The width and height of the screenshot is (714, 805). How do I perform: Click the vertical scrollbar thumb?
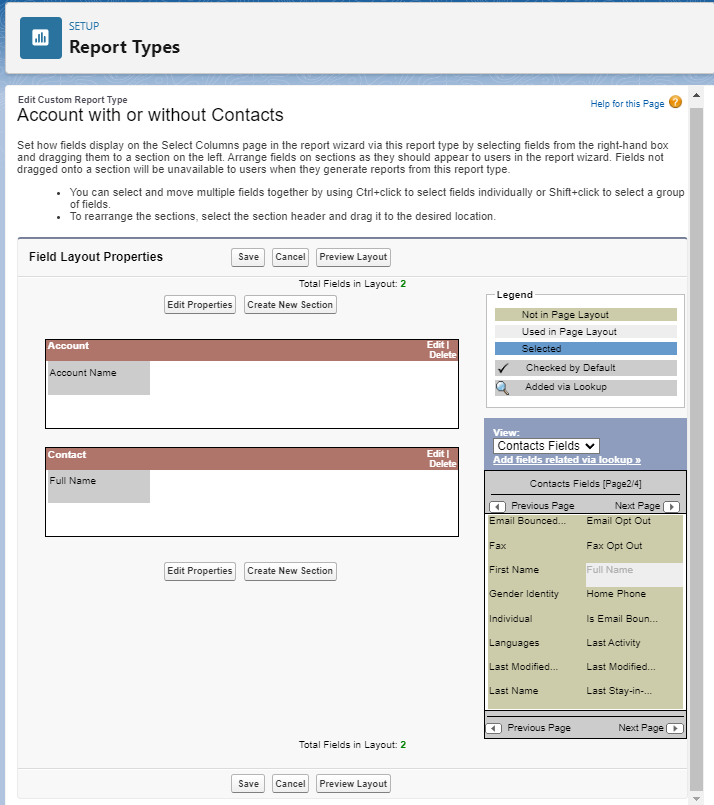click(x=697, y=447)
